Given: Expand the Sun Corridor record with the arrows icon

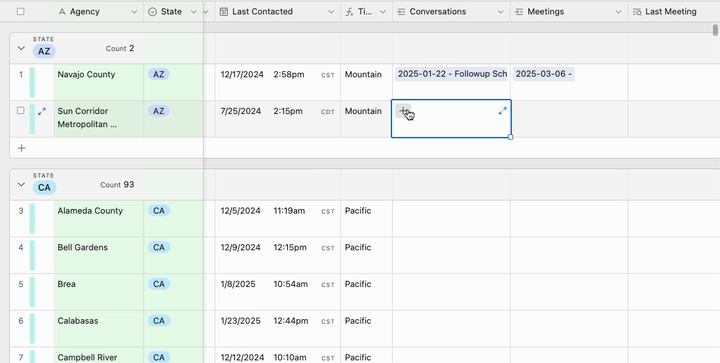Looking at the screenshot, I should [42, 111].
